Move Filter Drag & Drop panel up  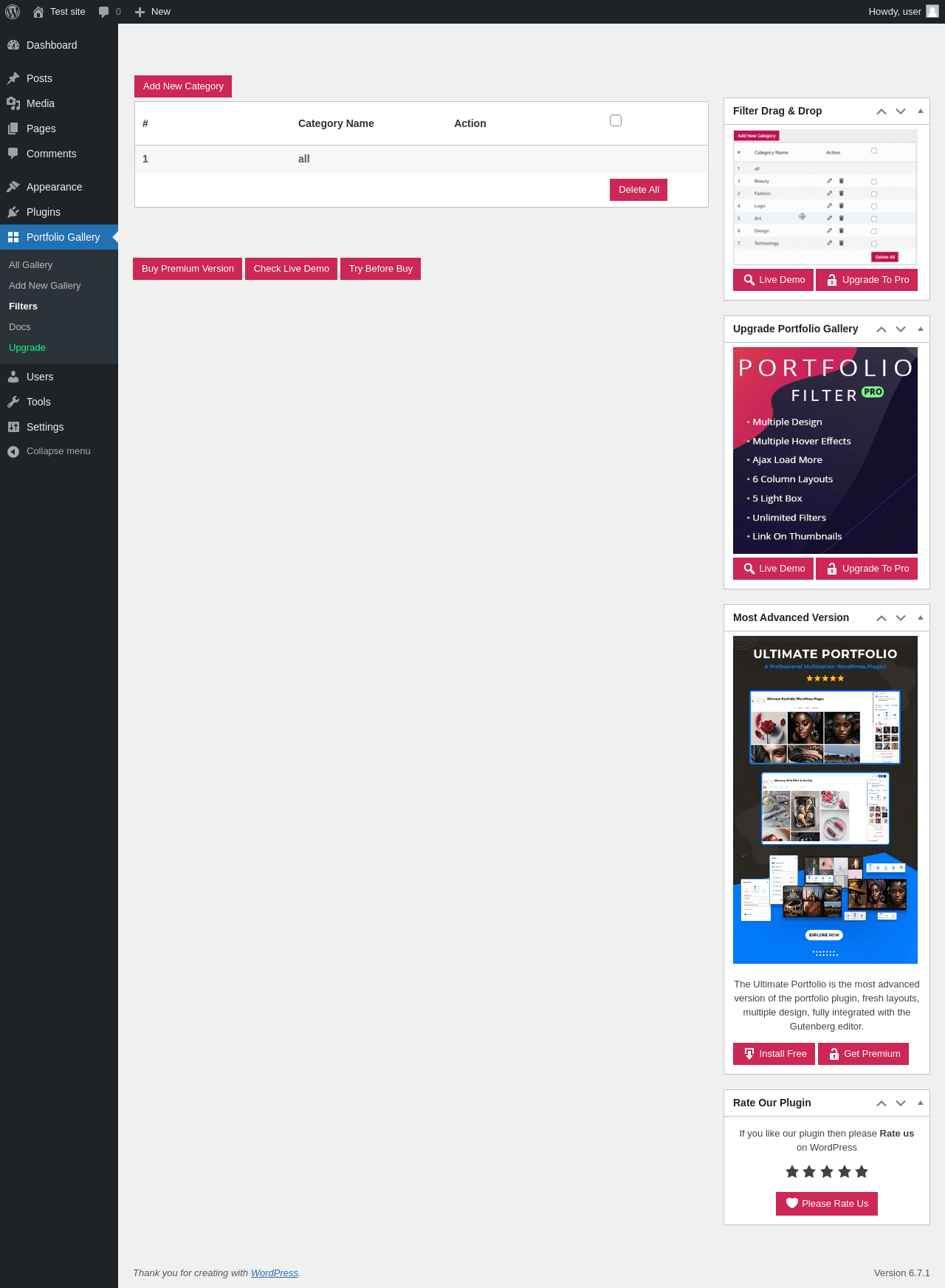(x=882, y=112)
